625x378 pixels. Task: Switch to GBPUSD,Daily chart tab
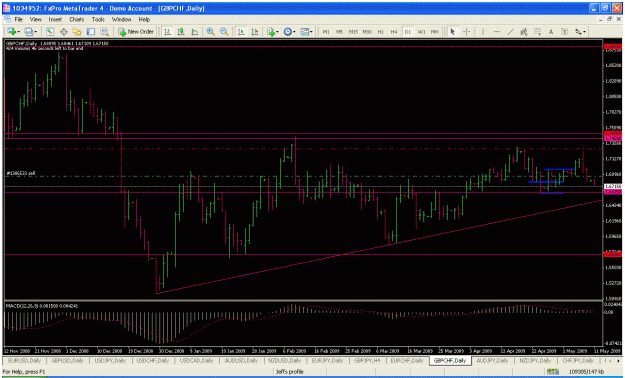pos(67,360)
